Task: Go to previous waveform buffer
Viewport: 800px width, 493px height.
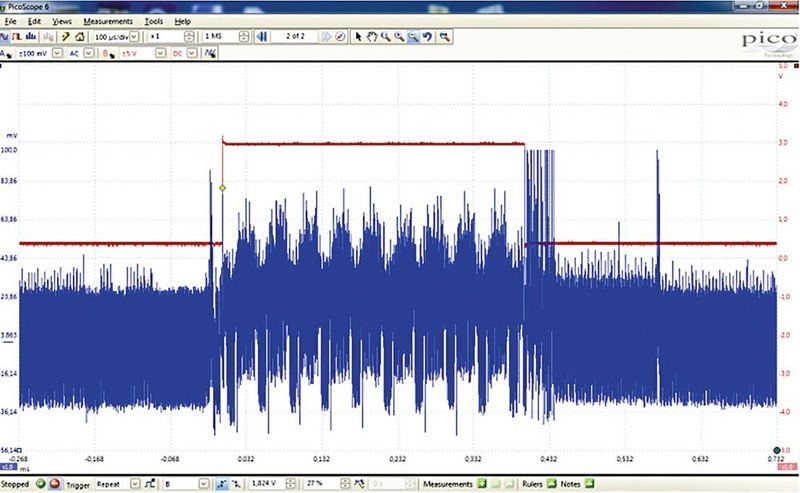Action: pos(261,36)
